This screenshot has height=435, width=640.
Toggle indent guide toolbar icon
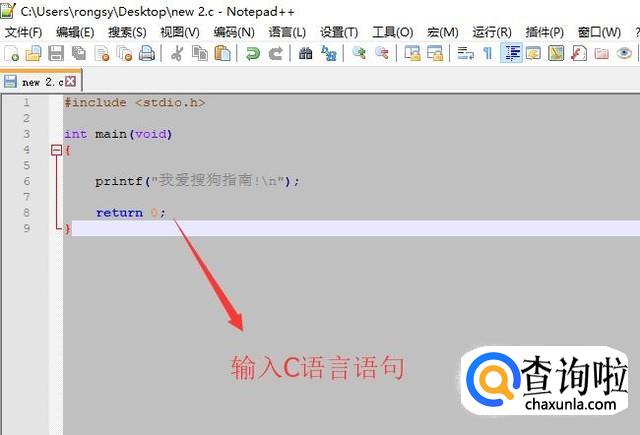click(x=511, y=53)
